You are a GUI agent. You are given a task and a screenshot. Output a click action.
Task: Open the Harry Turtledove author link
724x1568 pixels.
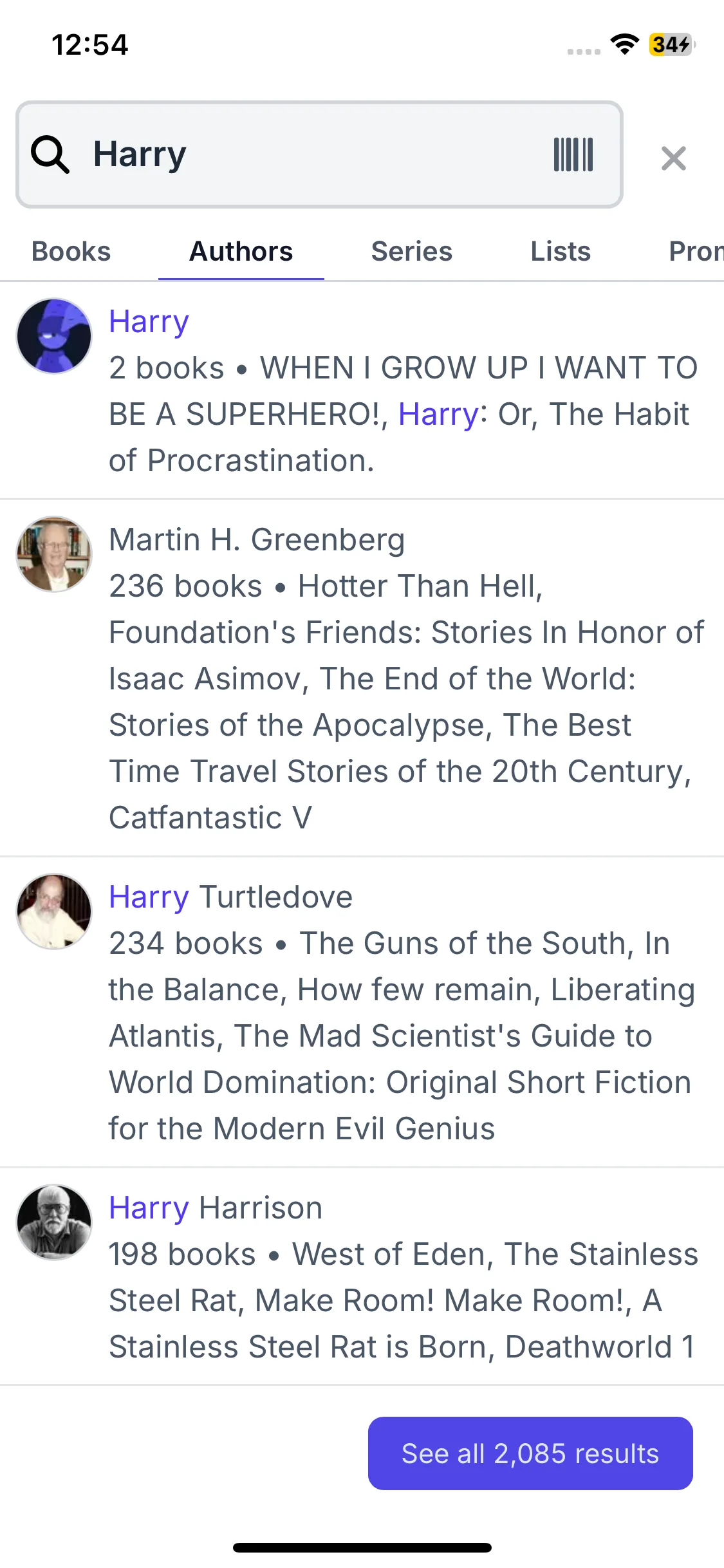(230, 897)
